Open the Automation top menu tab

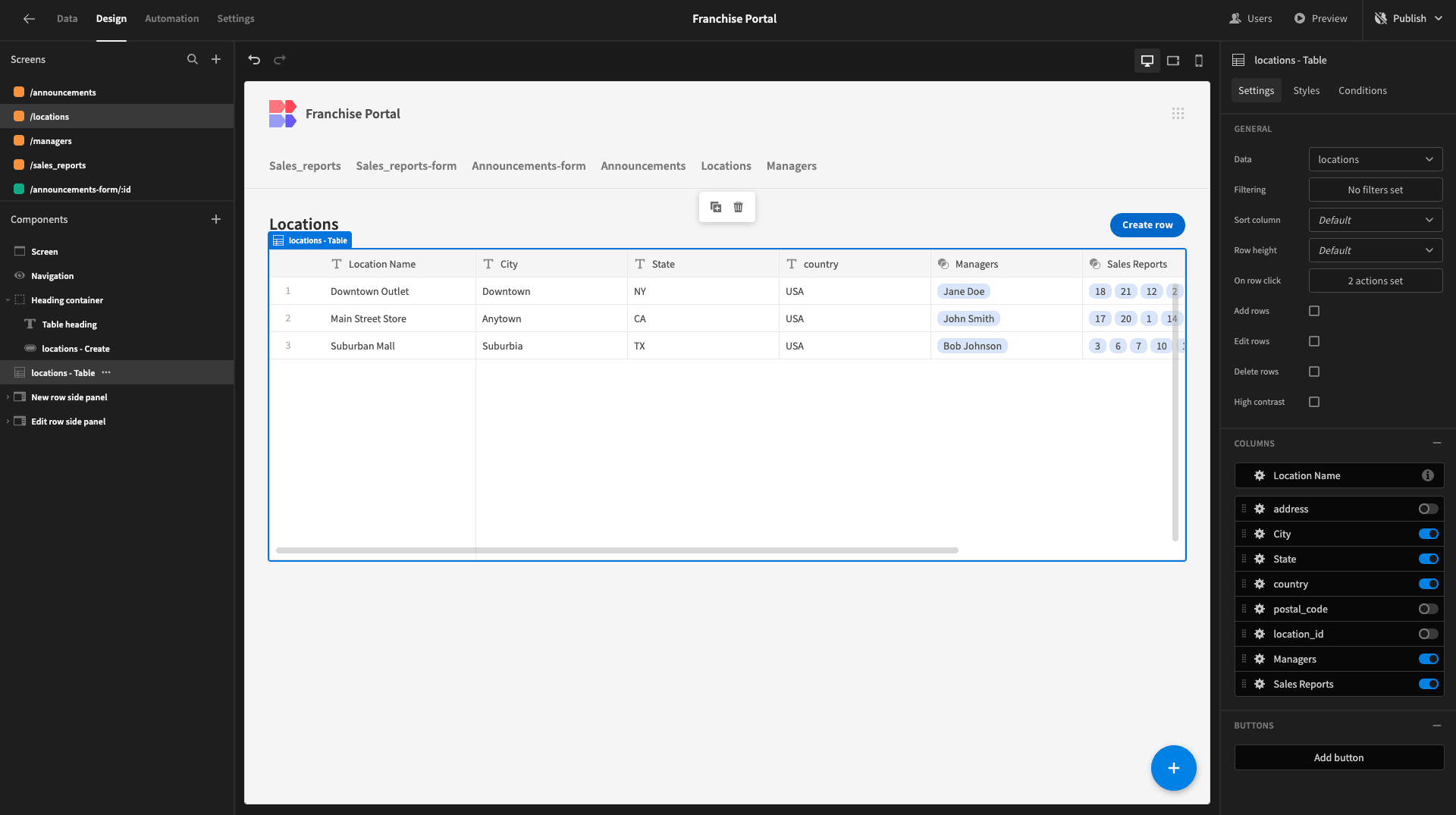click(x=171, y=18)
